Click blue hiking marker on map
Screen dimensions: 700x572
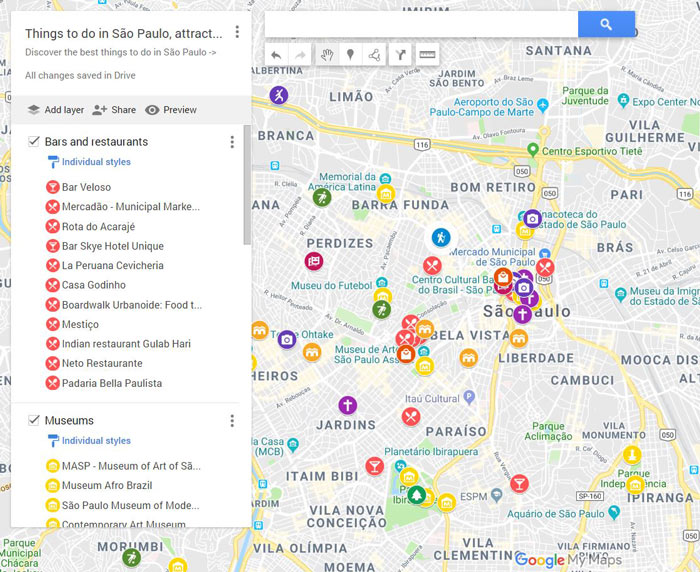click(x=441, y=237)
